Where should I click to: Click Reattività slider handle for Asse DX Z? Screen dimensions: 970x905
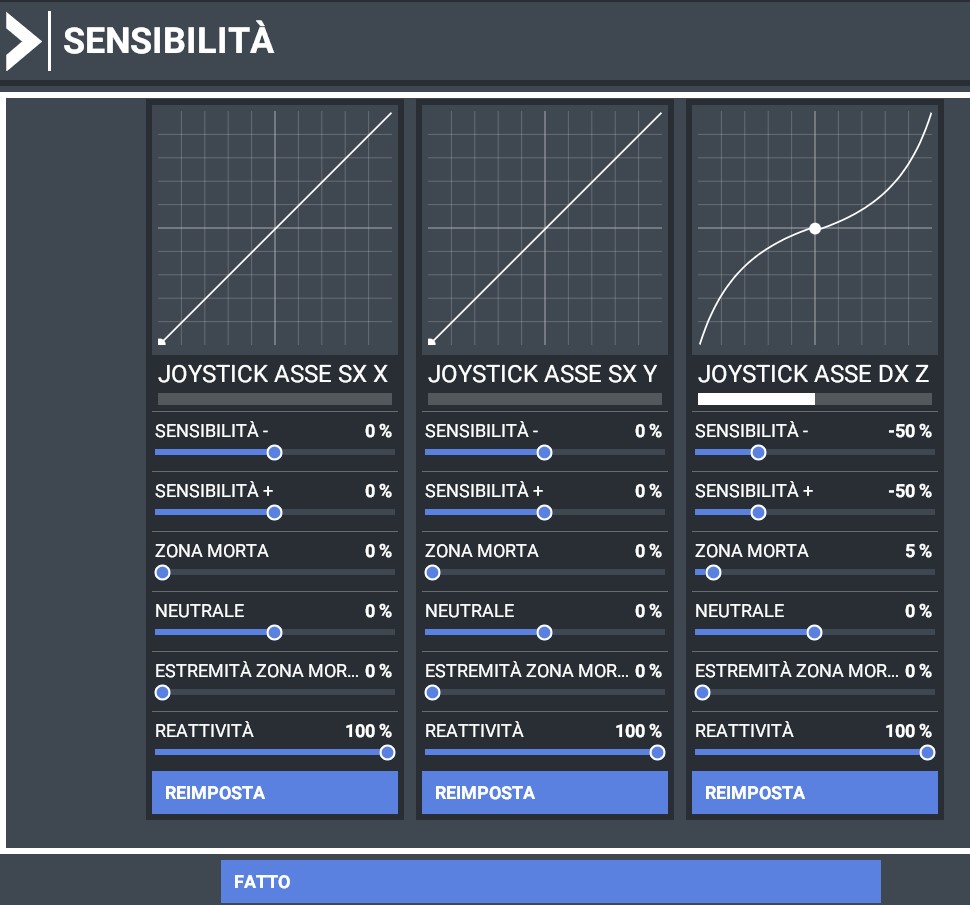(927, 753)
